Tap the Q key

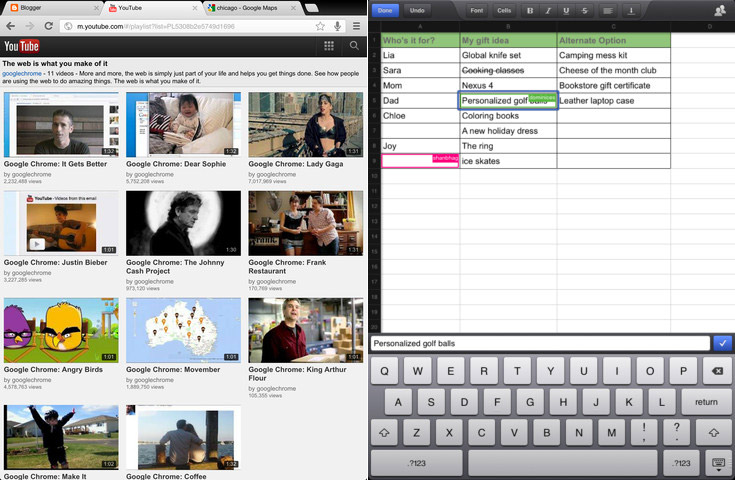384,371
